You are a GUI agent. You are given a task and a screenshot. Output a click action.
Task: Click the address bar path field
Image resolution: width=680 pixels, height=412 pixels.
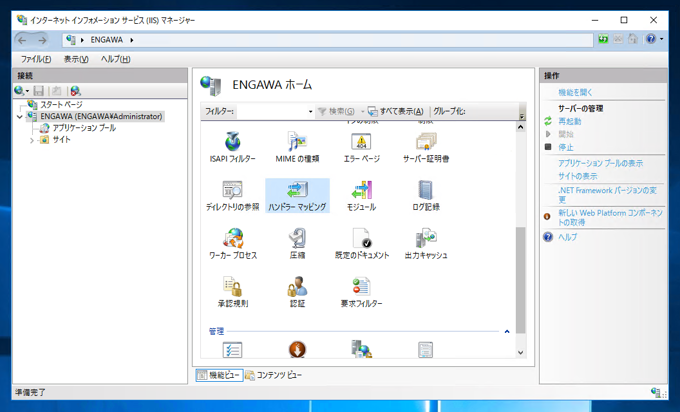click(328, 40)
